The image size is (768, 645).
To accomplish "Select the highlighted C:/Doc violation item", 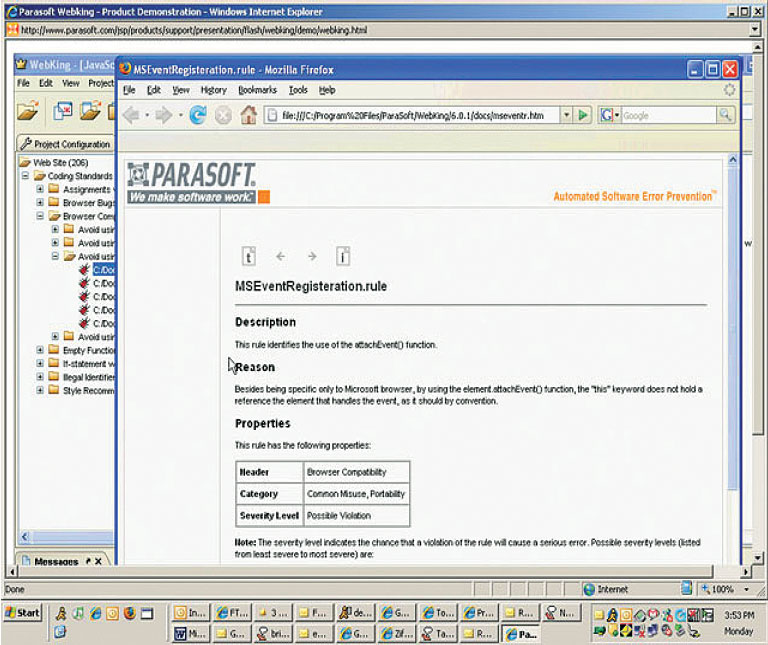I will pos(104,270).
